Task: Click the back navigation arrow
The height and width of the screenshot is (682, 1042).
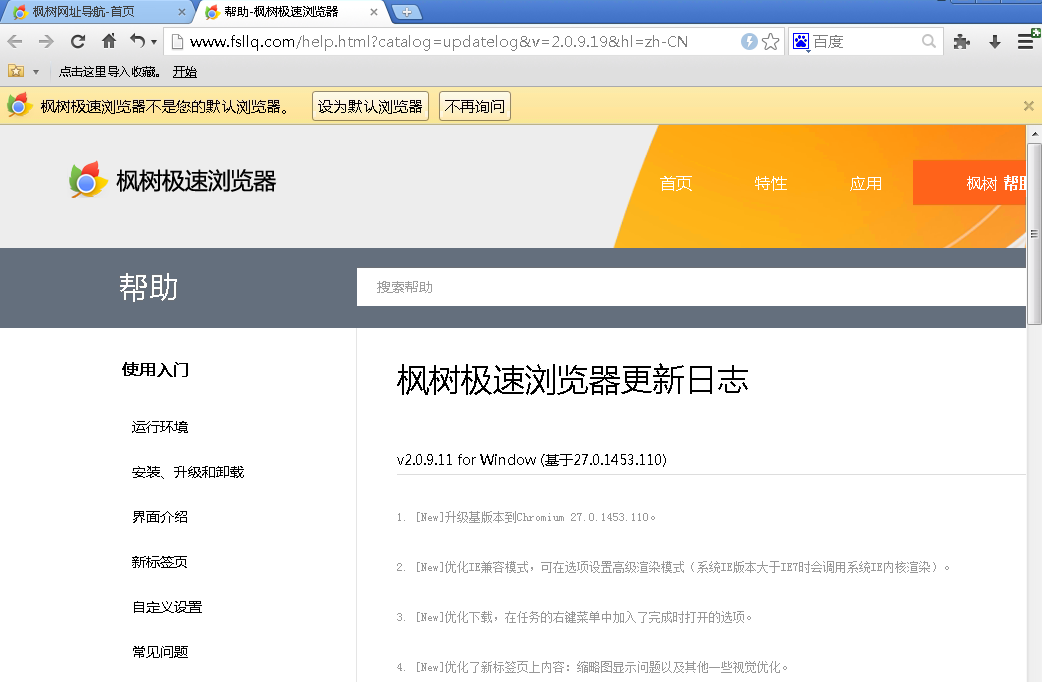Action: click(x=15, y=41)
